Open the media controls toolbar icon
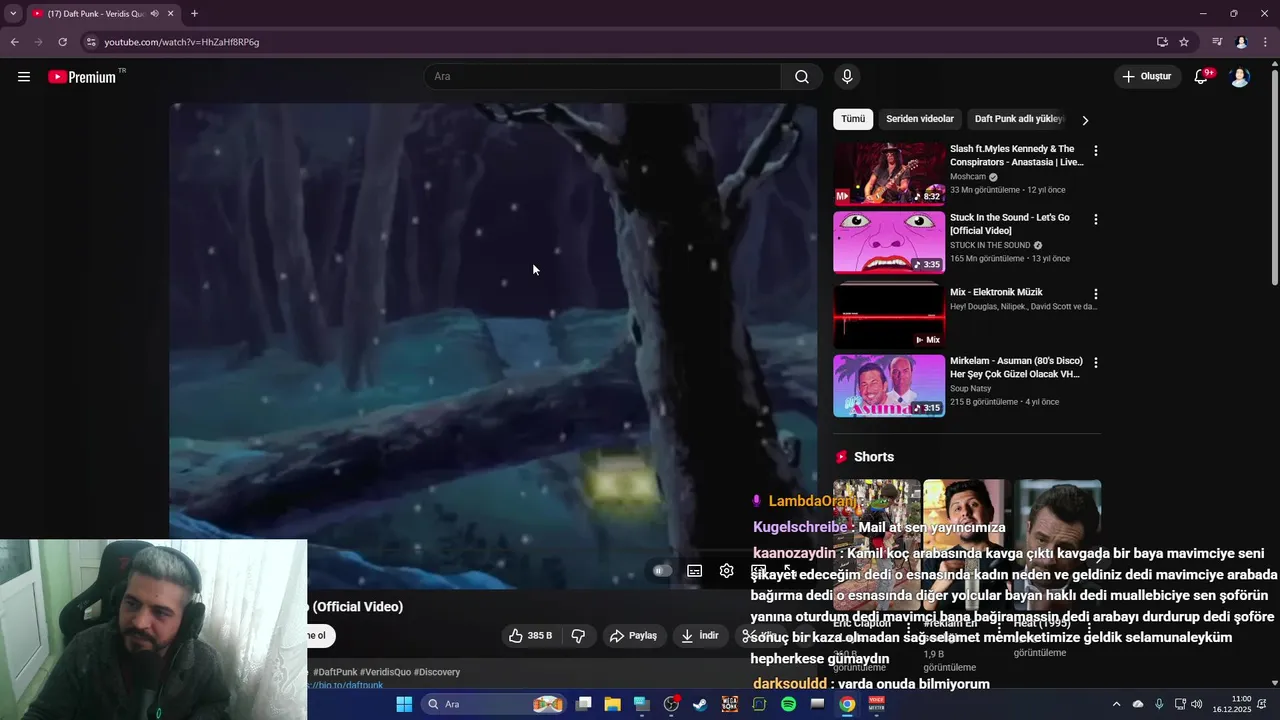1280x720 pixels. (x=1217, y=42)
